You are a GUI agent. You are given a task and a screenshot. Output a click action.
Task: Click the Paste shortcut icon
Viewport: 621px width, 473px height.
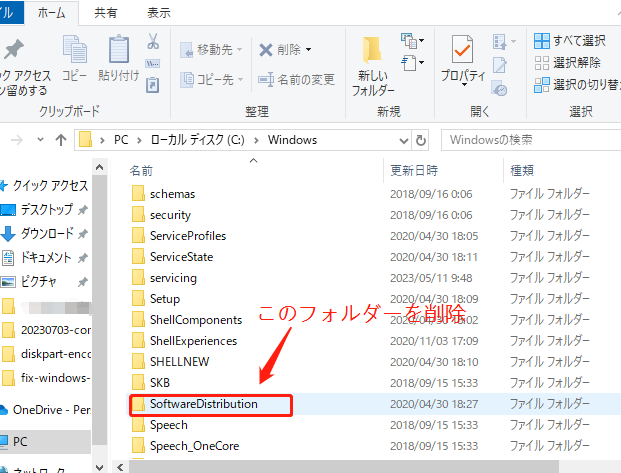153,85
